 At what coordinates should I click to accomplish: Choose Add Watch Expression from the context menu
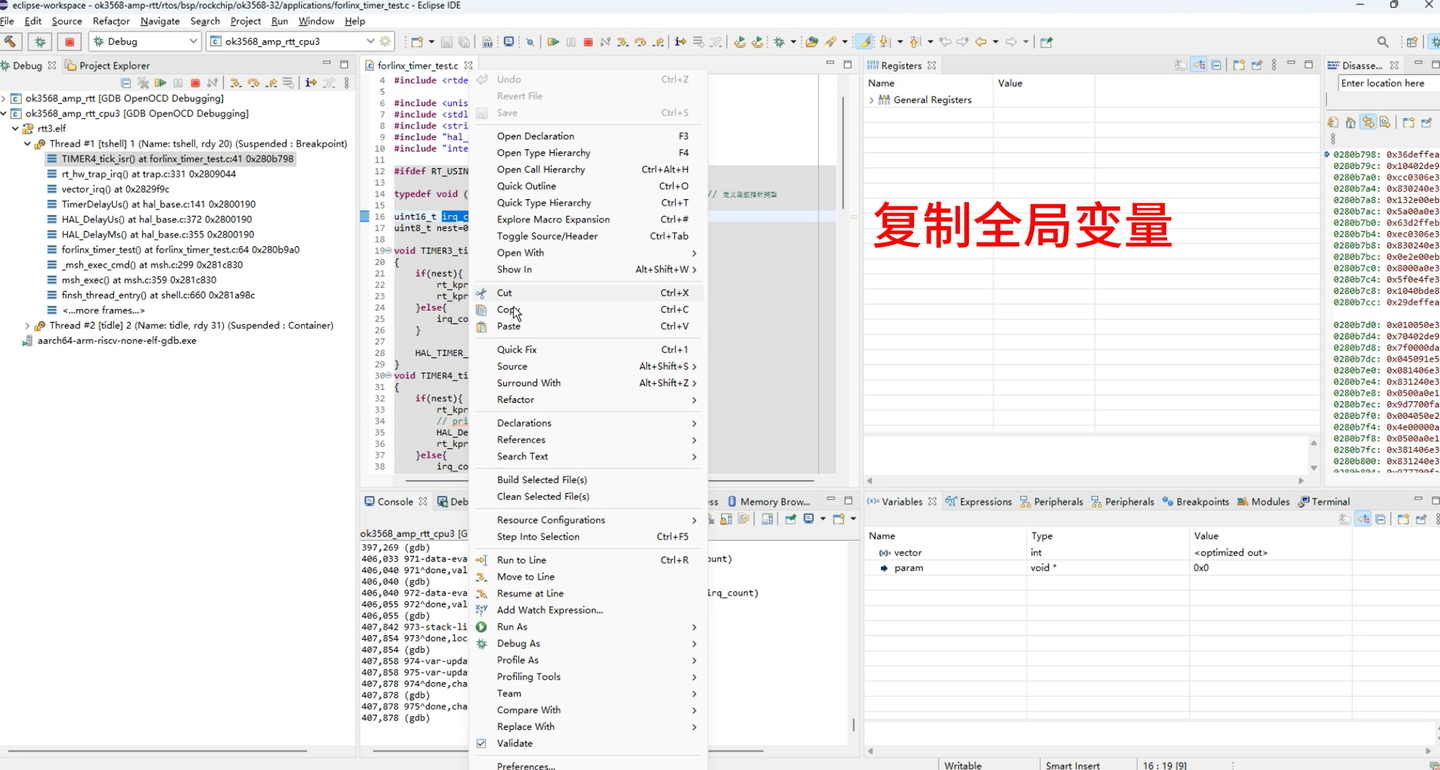pyautogui.click(x=588, y=610)
